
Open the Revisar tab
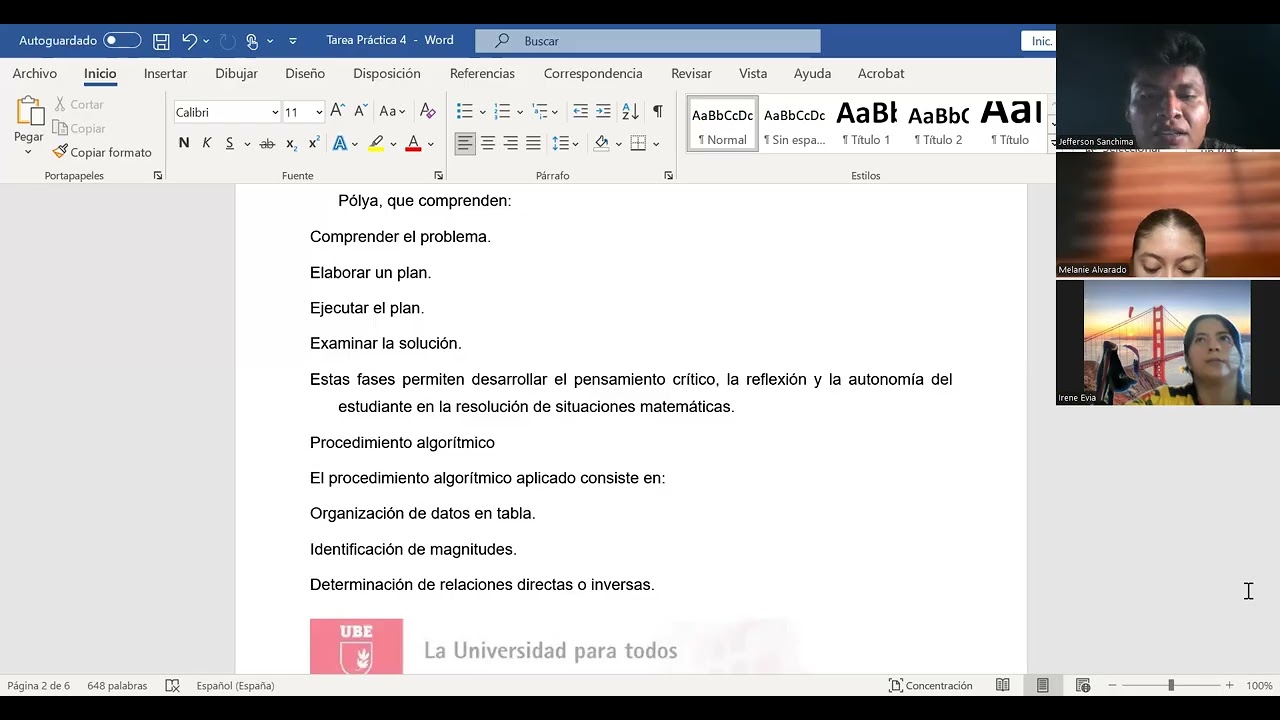point(691,73)
